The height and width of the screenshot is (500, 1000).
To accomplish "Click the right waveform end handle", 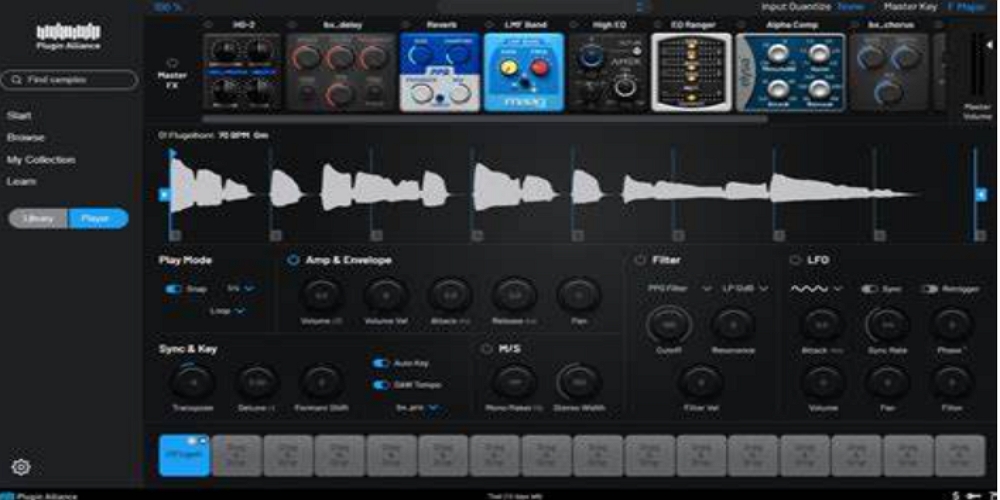I will coord(981,195).
